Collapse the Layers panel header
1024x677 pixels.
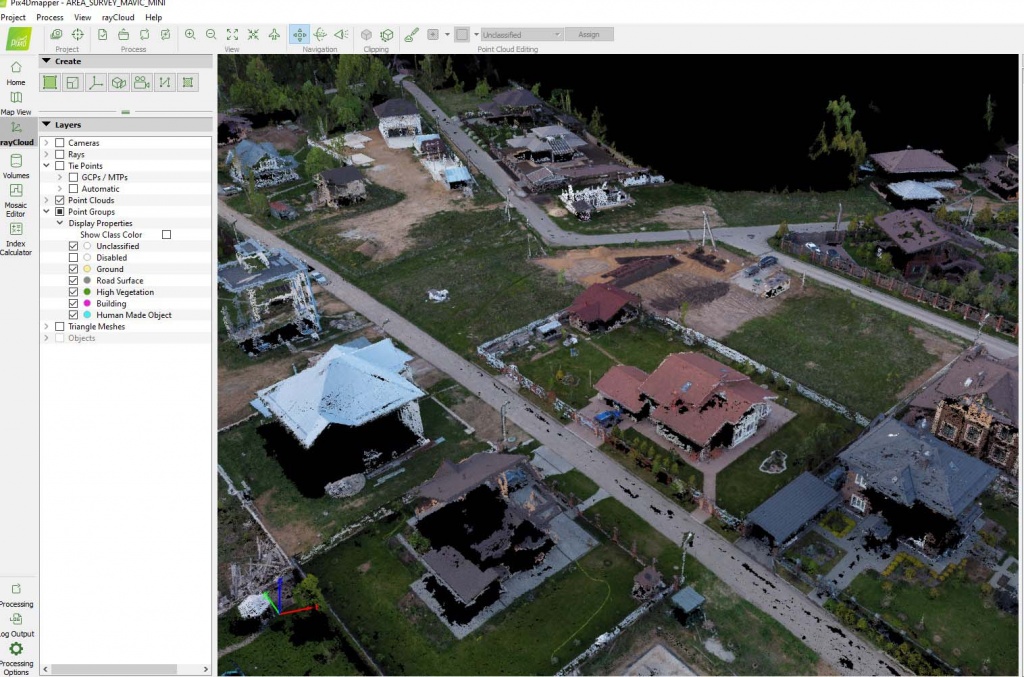46,125
